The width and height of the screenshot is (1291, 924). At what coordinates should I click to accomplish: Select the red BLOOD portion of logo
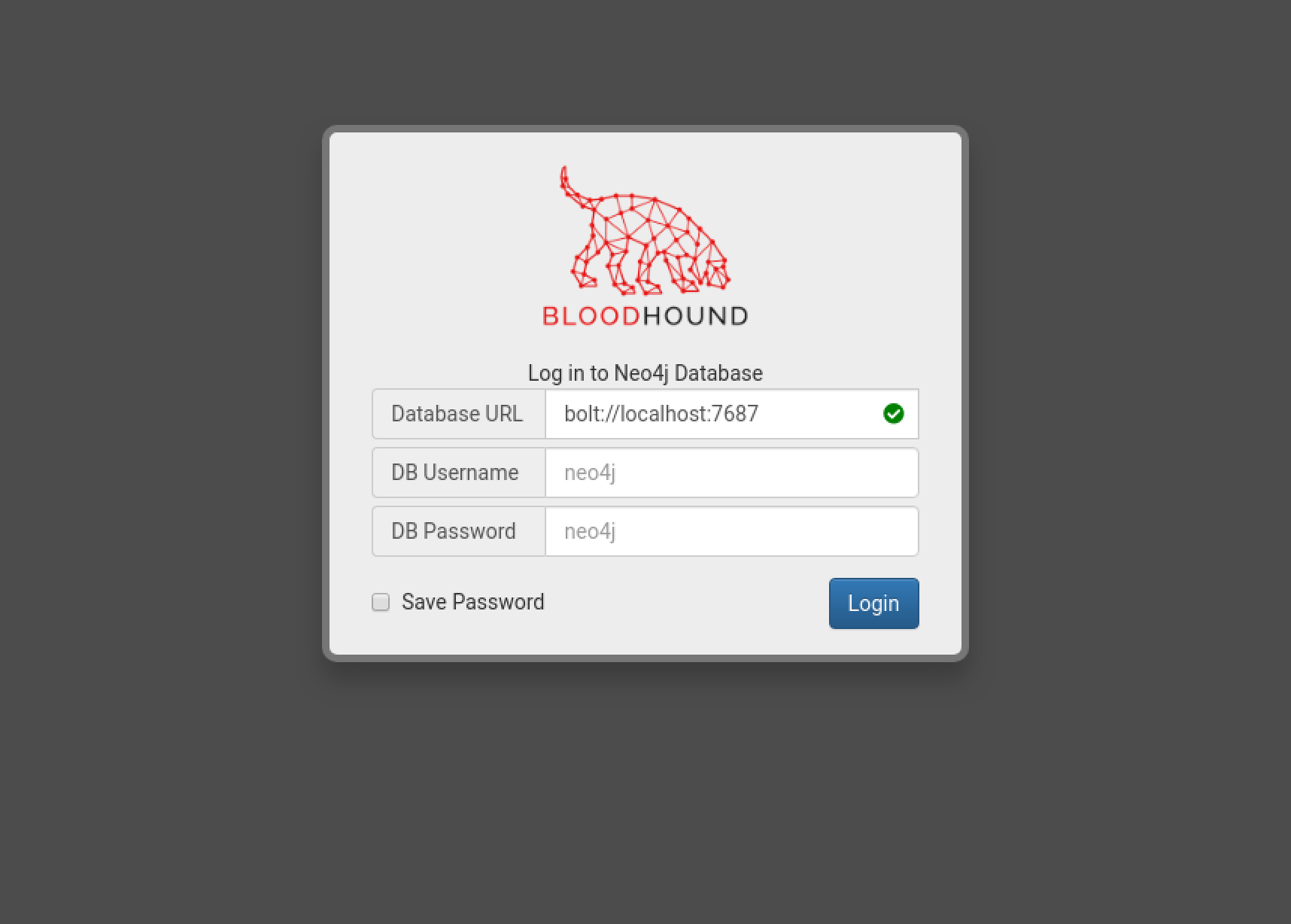(590, 317)
